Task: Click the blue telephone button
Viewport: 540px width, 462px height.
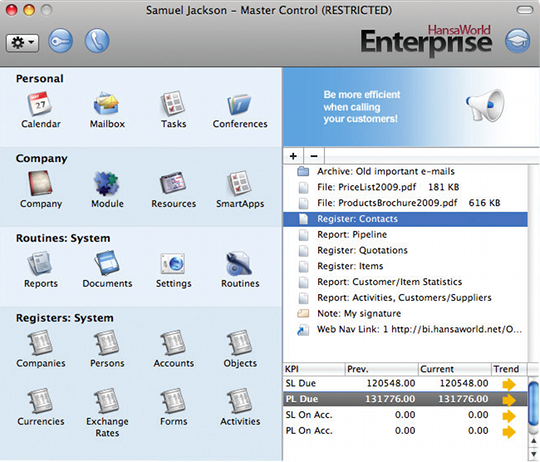Action: 97,41
